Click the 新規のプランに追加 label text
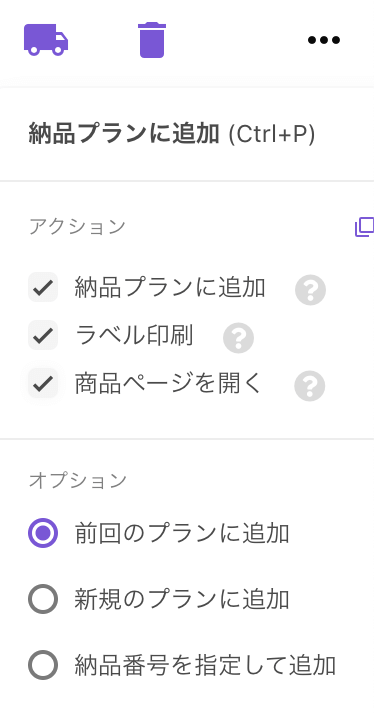This screenshot has width=374, height=714. pos(182,599)
